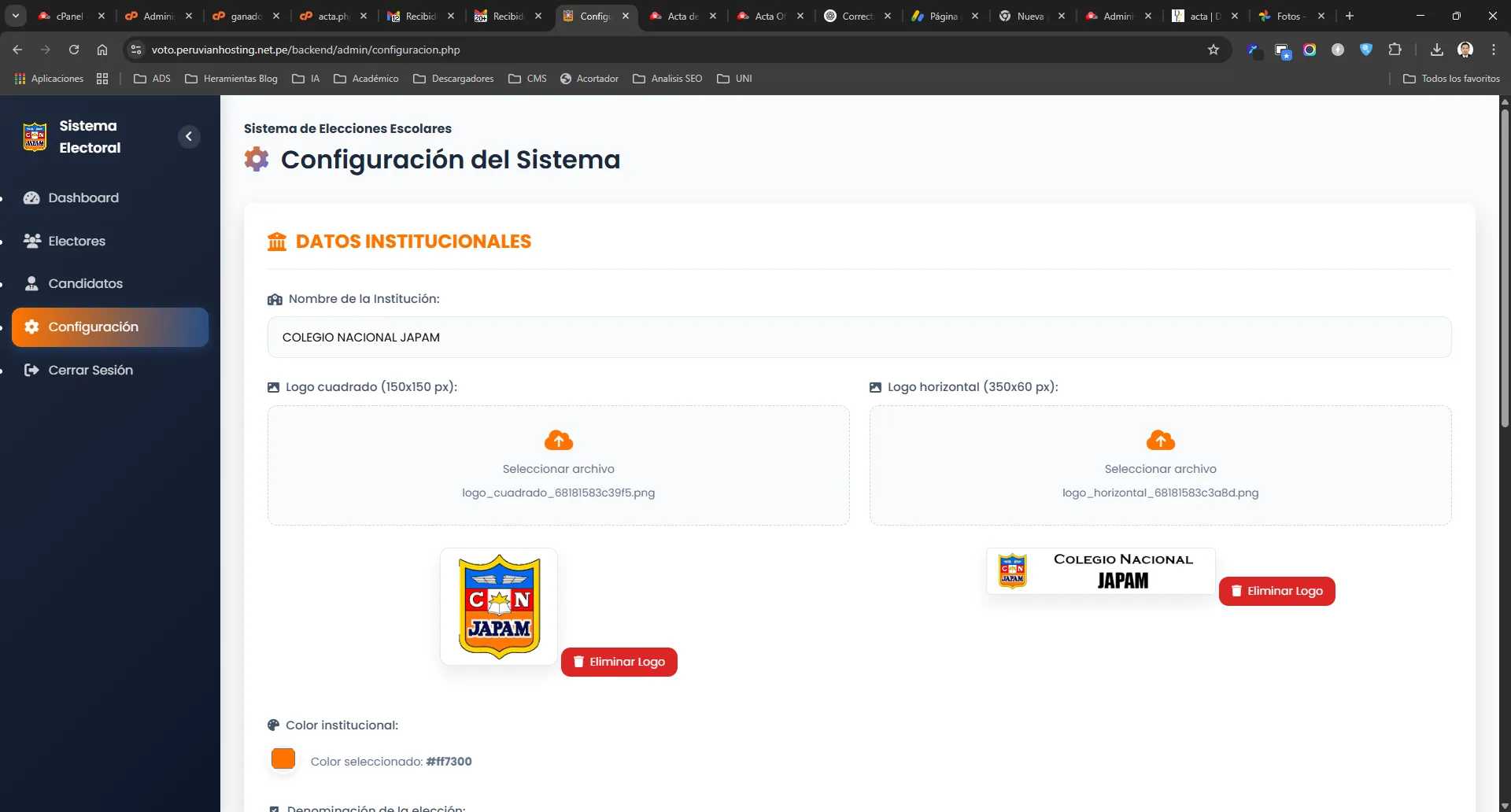Open the ADS bookmarks folder

pyautogui.click(x=152, y=79)
